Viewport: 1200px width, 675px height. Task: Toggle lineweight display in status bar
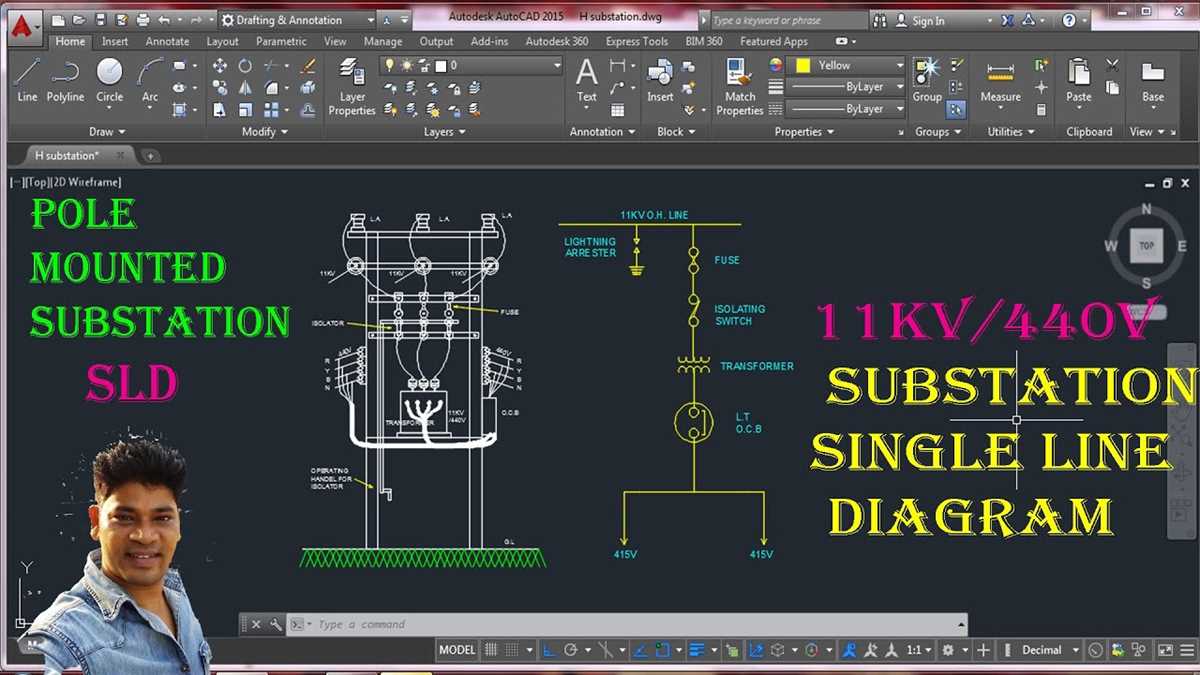coord(698,650)
